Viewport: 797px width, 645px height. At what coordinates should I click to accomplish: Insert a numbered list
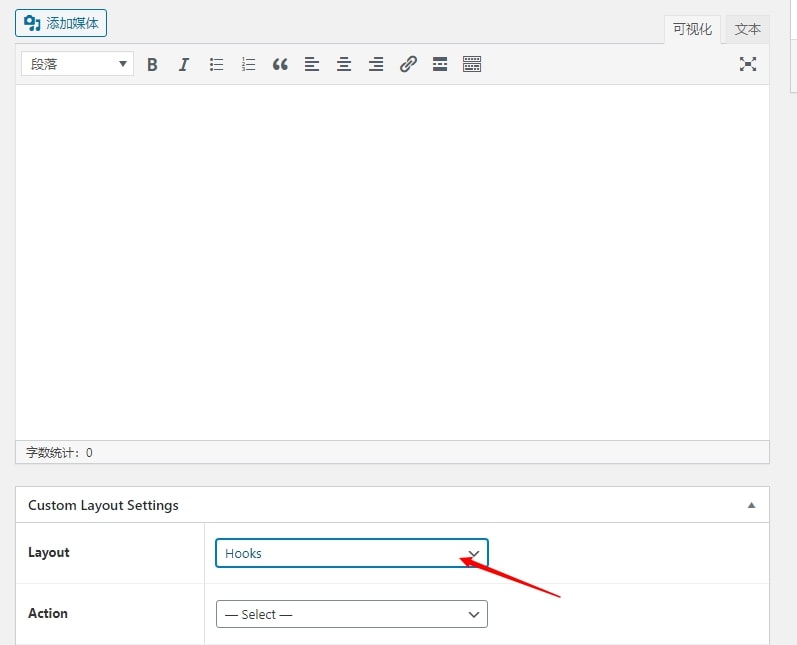tap(248, 64)
